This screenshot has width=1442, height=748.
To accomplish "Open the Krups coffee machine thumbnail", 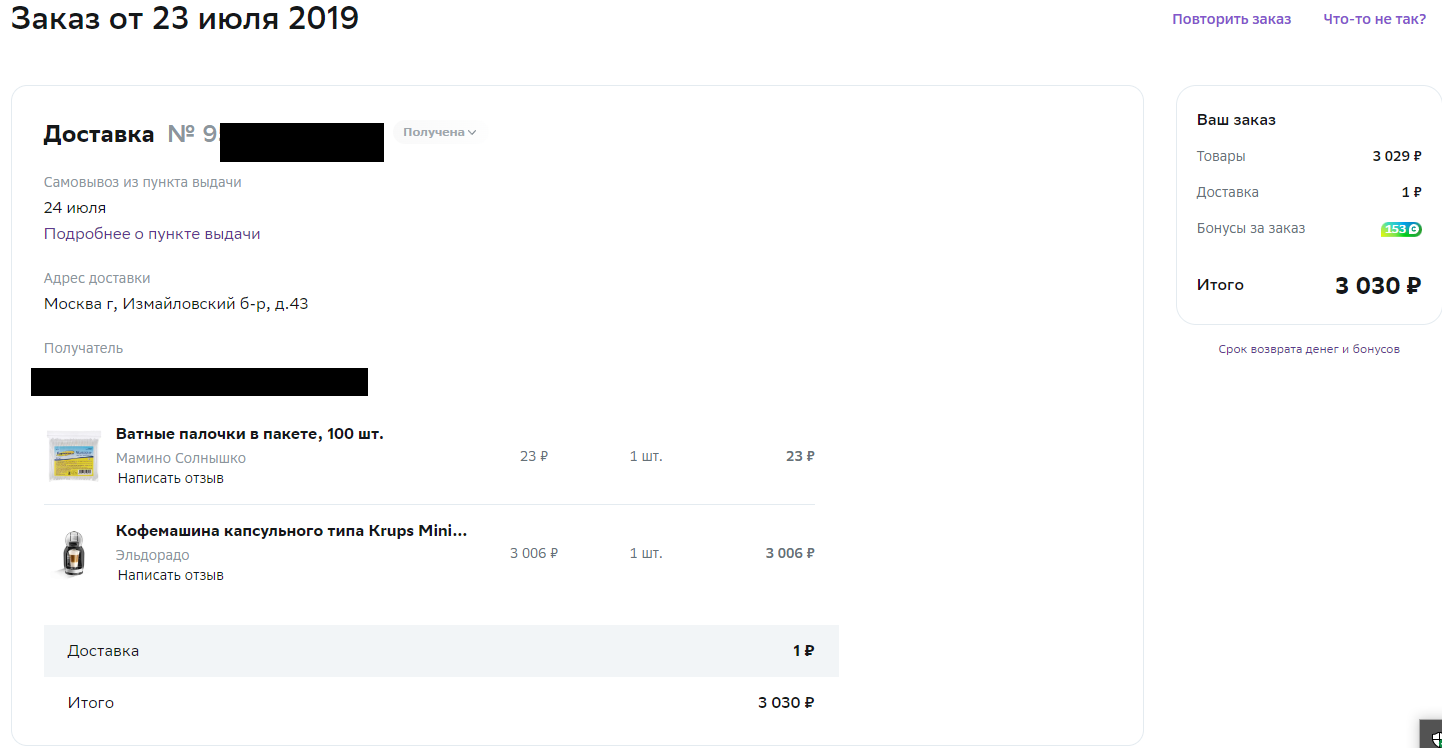I will point(74,553).
